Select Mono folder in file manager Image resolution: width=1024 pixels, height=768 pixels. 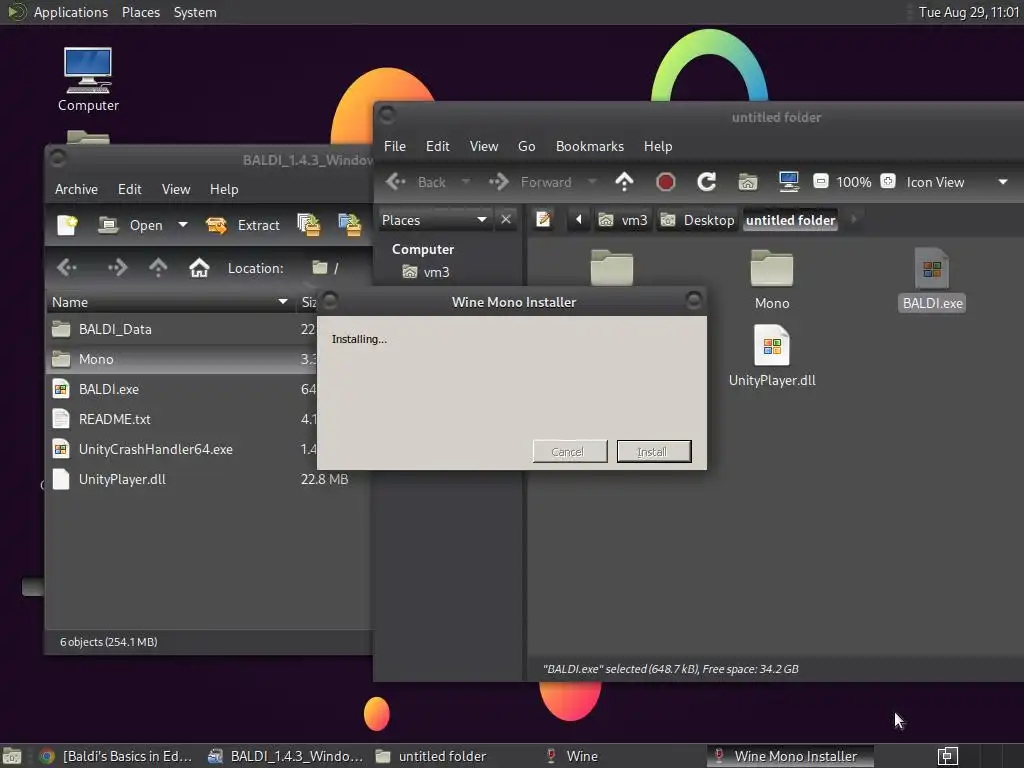(x=772, y=280)
